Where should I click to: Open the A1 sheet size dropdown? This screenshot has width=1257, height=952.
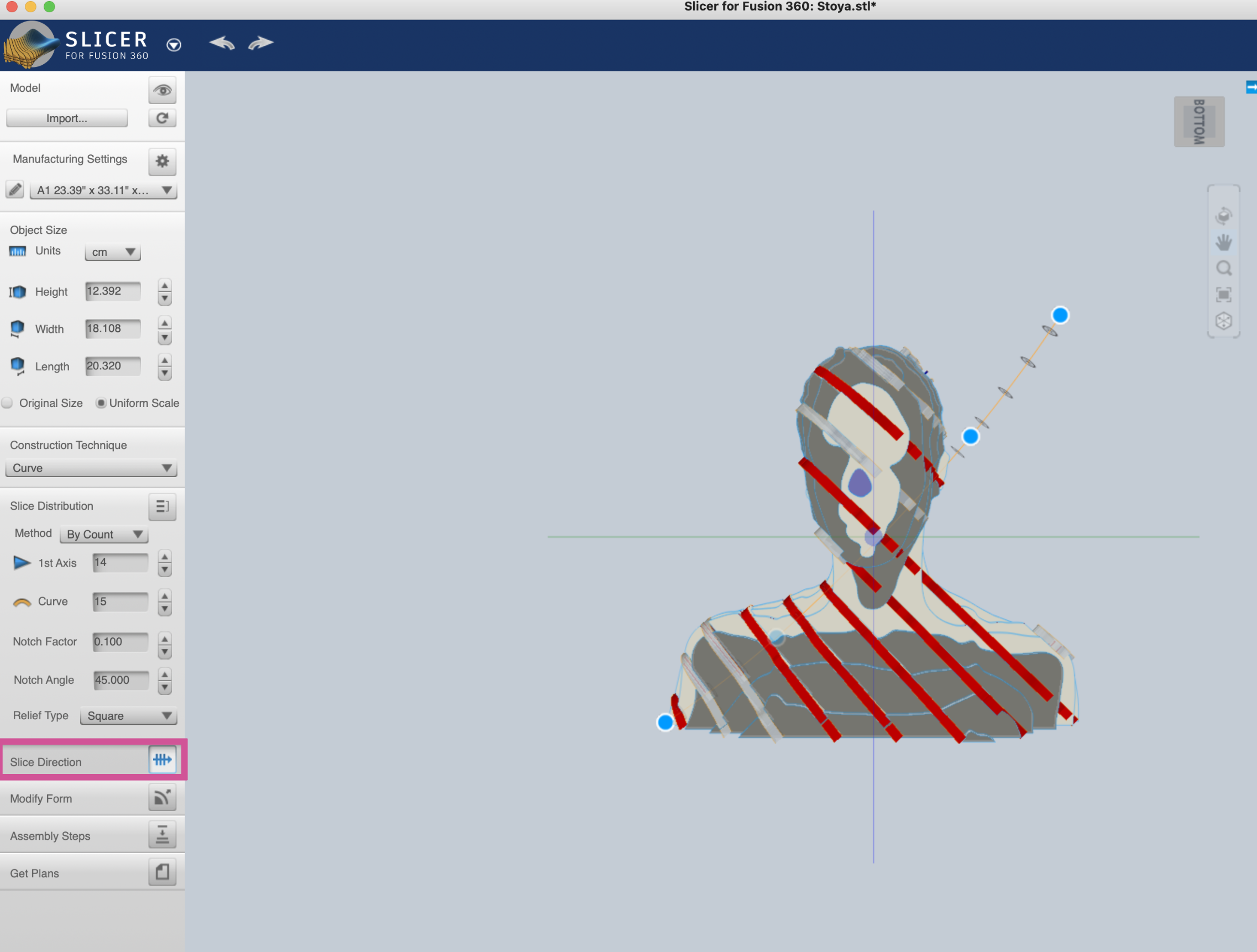point(103,190)
